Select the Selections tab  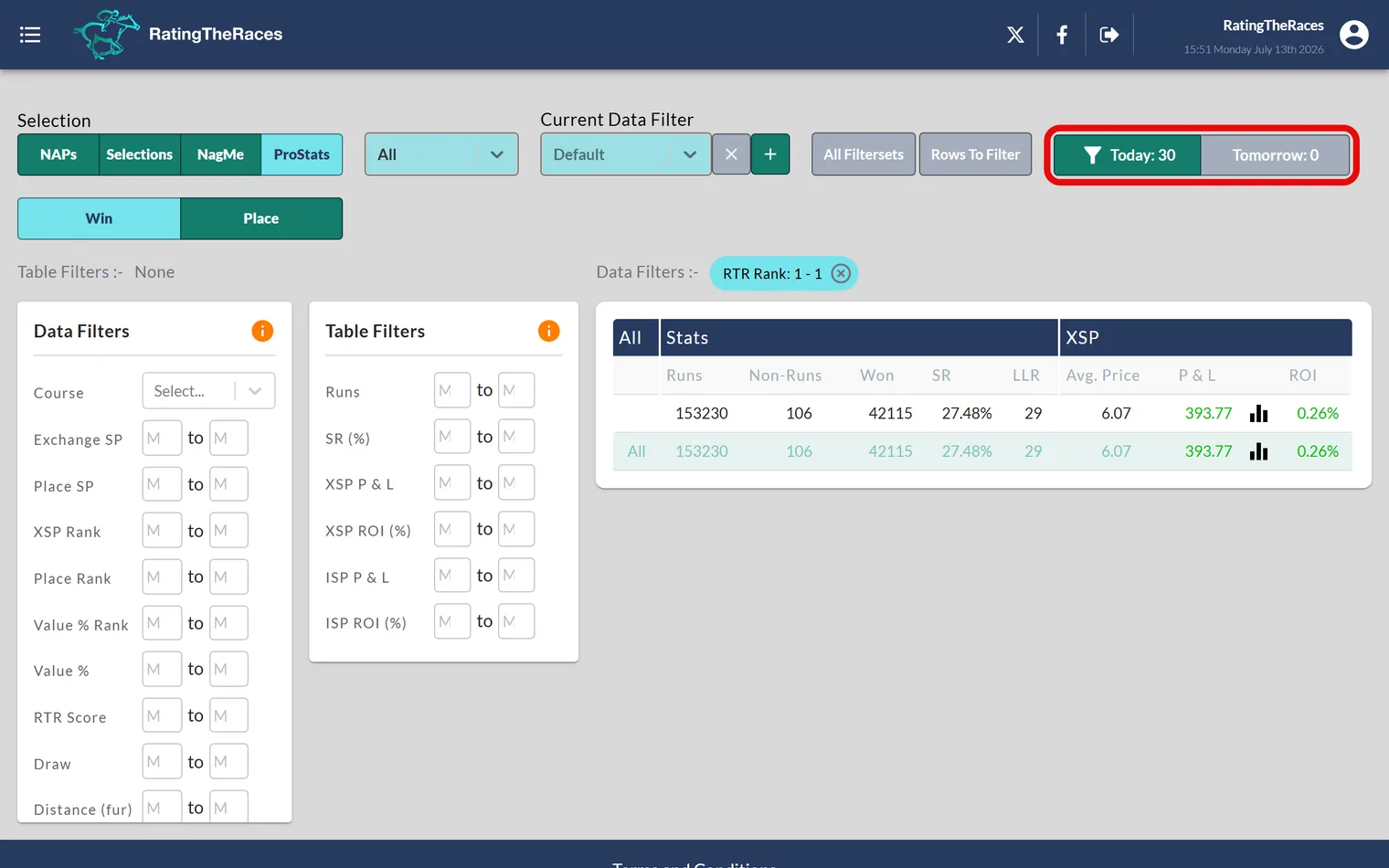click(x=140, y=154)
